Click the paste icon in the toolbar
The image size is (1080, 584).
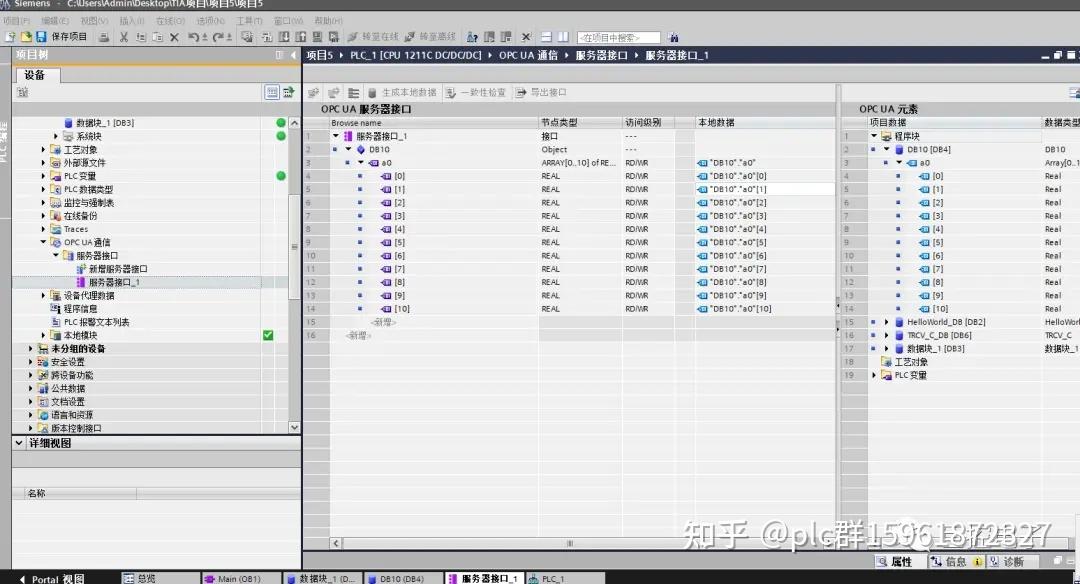[x=159, y=37]
